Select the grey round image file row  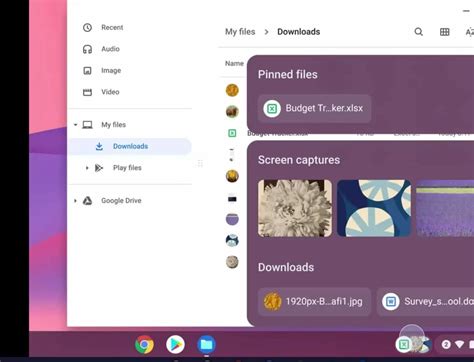(x=232, y=262)
